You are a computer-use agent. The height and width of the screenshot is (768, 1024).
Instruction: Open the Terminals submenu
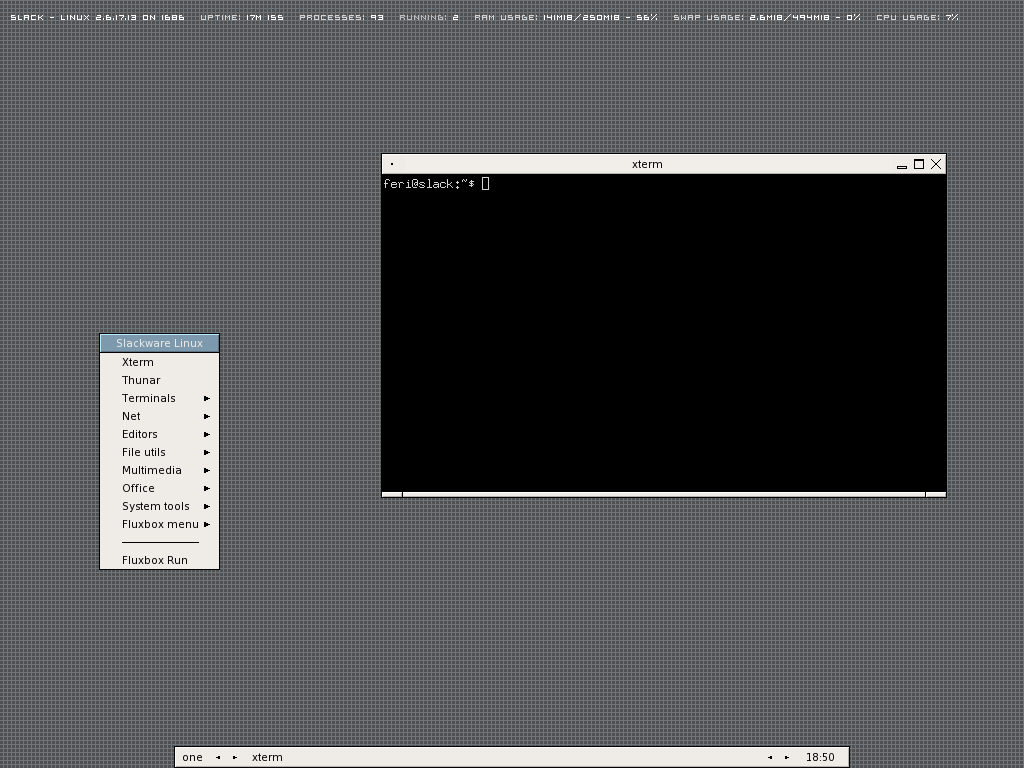tap(159, 398)
